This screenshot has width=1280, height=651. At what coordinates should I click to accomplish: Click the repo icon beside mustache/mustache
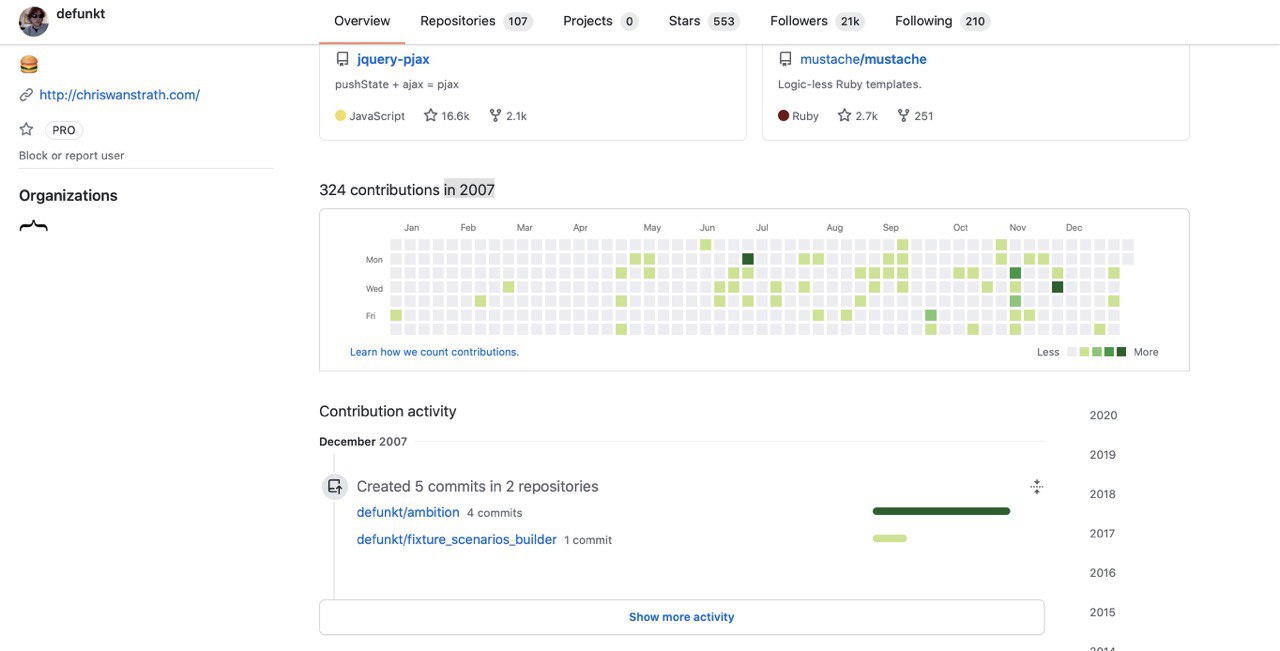click(x=786, y=59)
